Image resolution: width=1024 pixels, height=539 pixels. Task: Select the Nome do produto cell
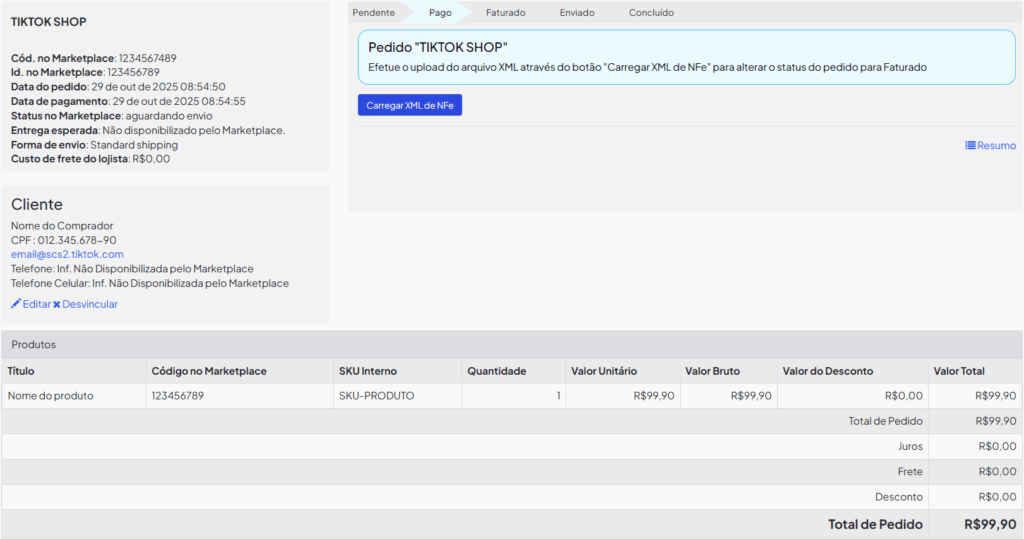[51, 396]
